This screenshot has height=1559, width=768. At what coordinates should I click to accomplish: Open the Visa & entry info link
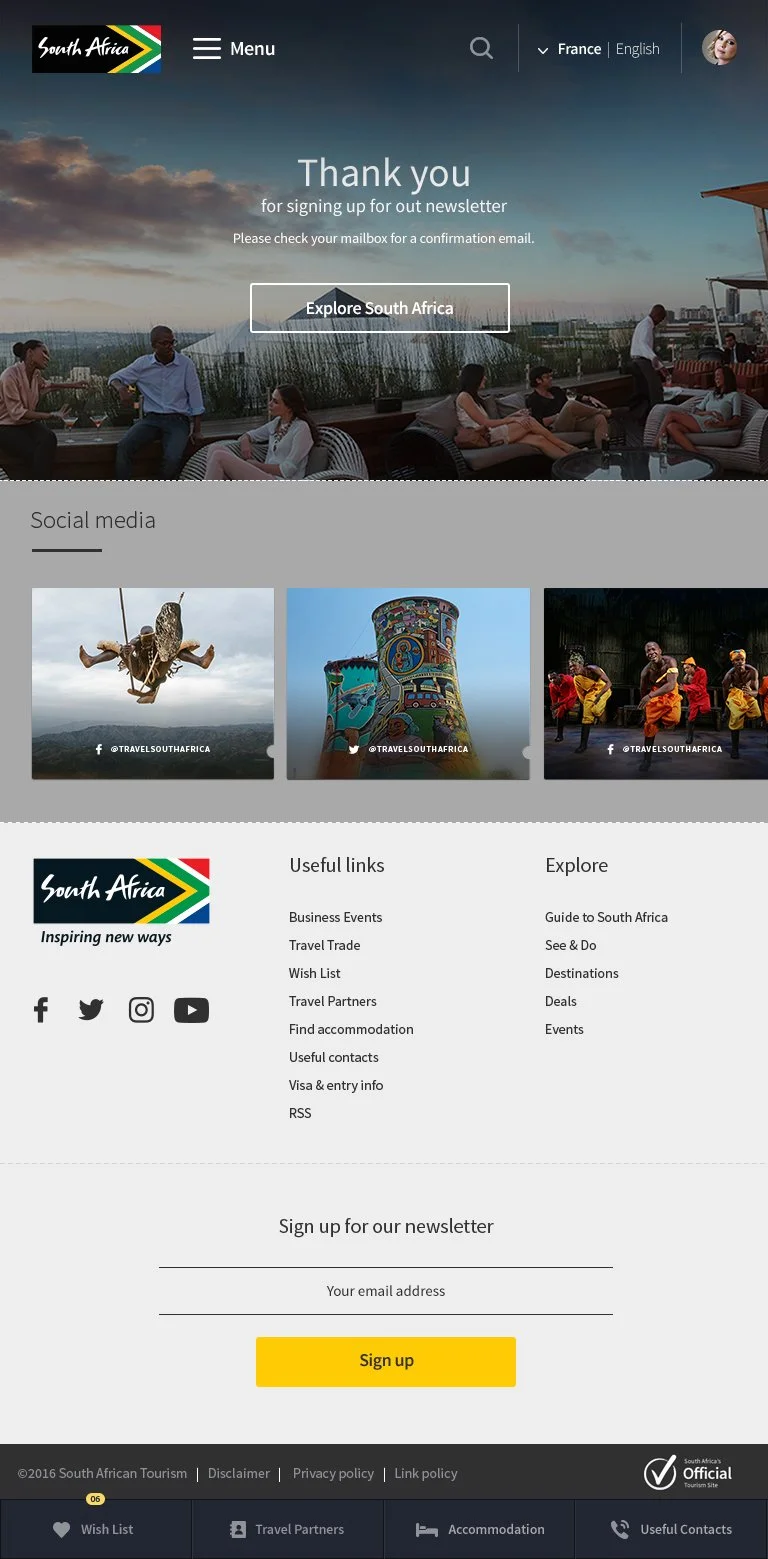tap(336, 1085)
